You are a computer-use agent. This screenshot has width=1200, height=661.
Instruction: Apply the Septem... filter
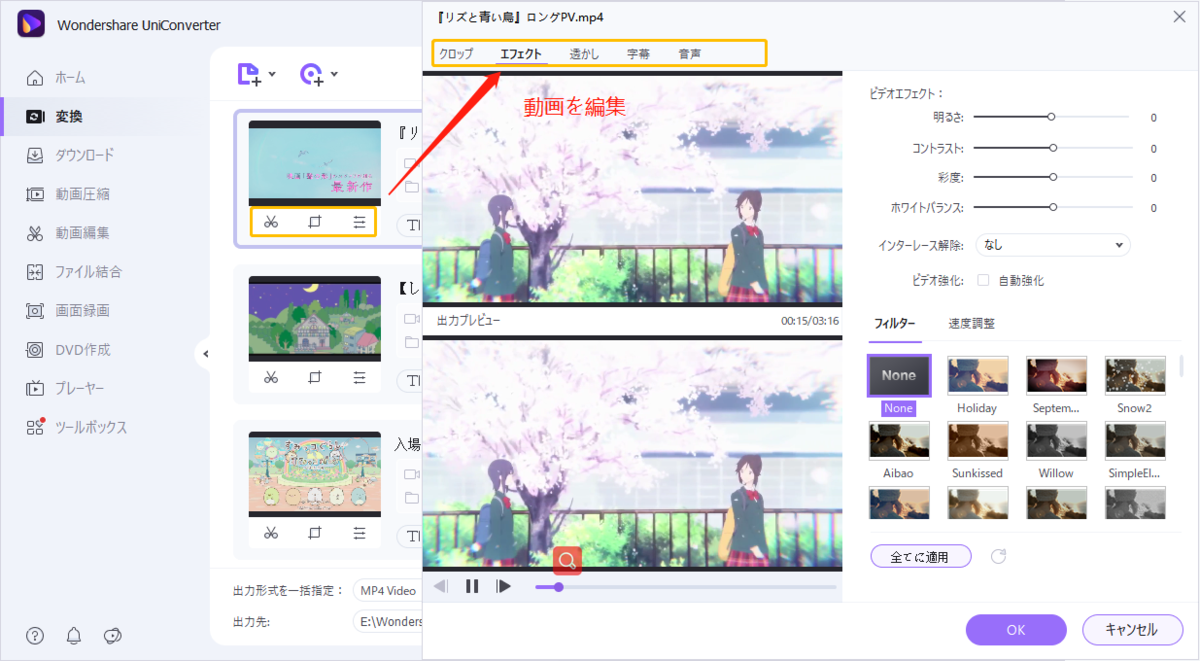[x=1056, y=376]
